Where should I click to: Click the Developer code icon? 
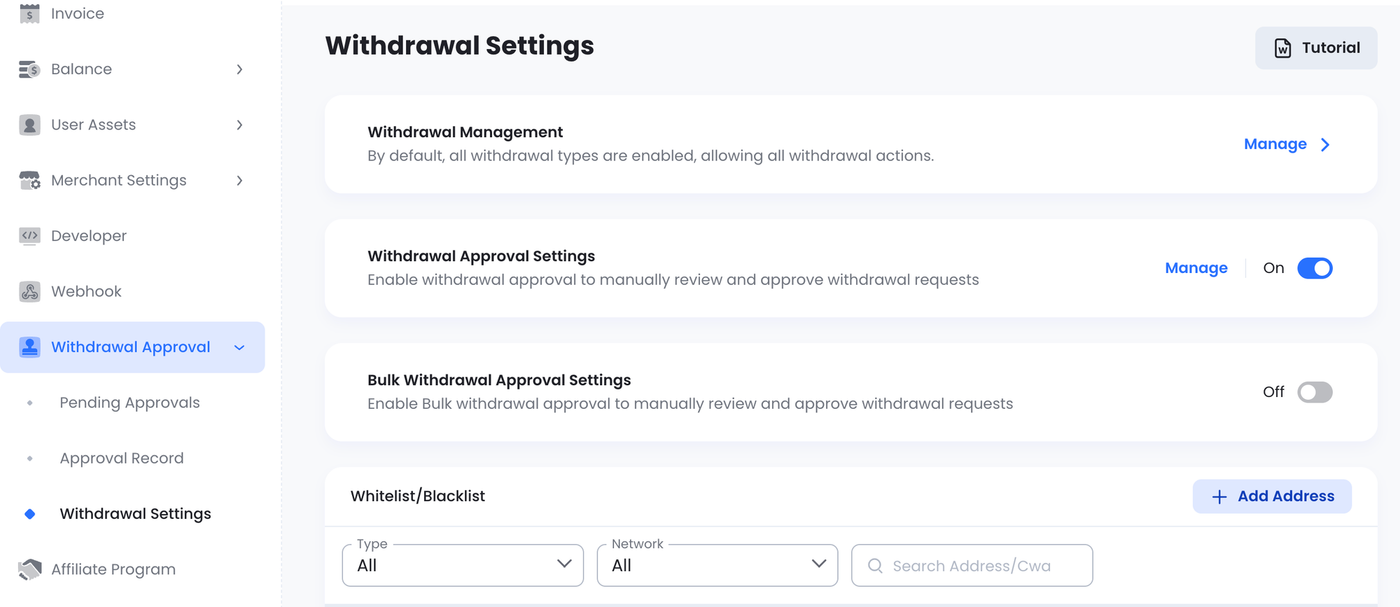[x=30, y=236]
